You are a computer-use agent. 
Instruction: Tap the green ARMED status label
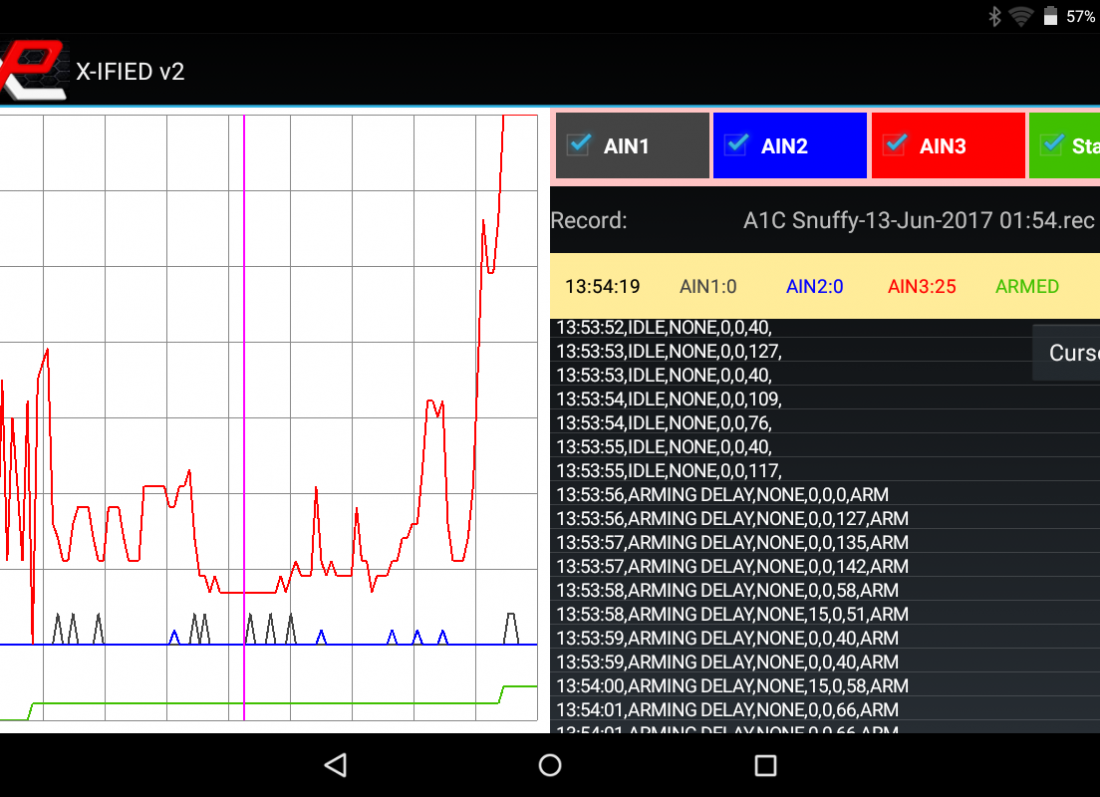click(x=1026, y=287)
